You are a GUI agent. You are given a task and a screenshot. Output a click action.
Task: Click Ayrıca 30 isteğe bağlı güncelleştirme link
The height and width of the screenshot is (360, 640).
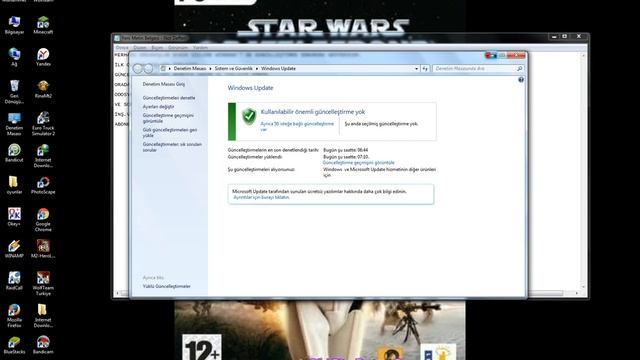(297, 126)
